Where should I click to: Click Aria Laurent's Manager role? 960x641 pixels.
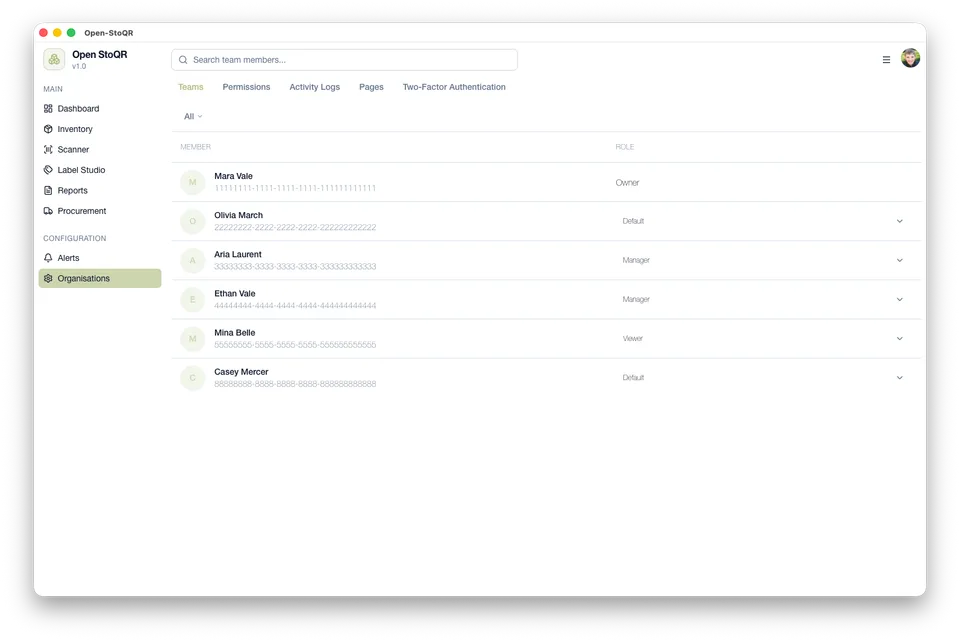[636, 260]
